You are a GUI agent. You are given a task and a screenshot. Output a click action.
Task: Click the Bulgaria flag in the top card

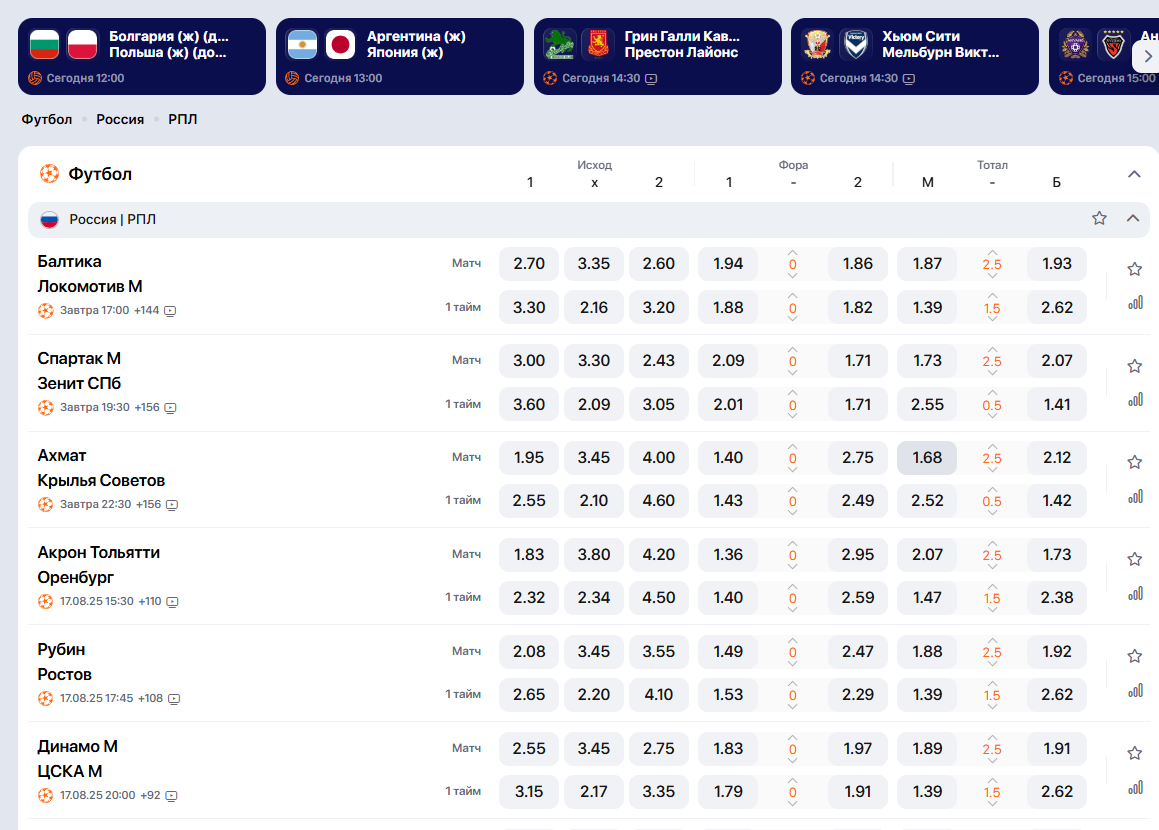(44, 44)
